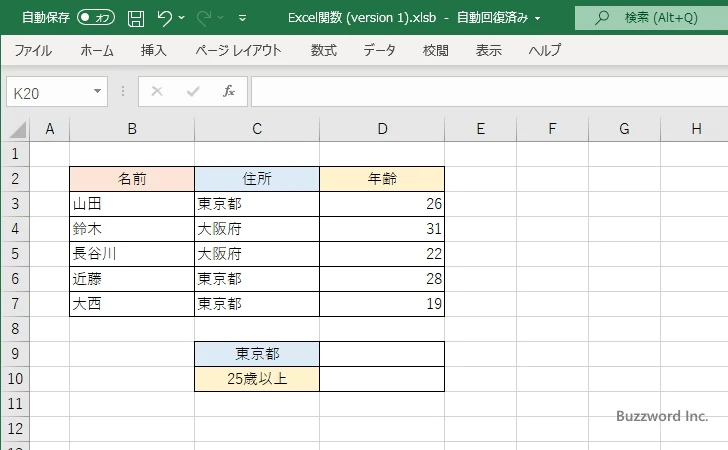This screenshot has width=728, height=450.
Task: Select column C header
Action: [x=257, y=129]
